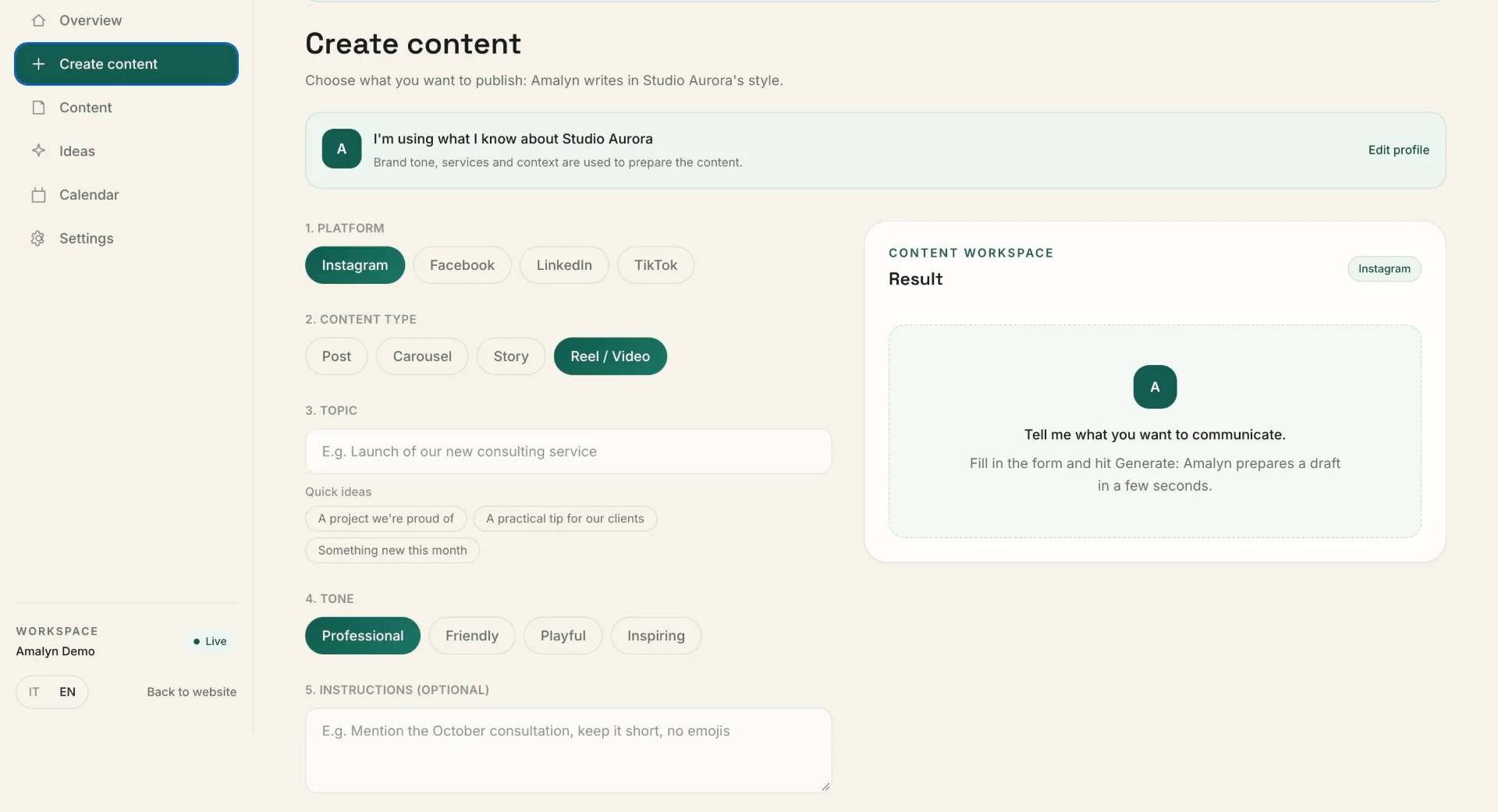This screenshot has width=1498, height=812.
Task: Pick the Story content type
Action: [511, 356]
